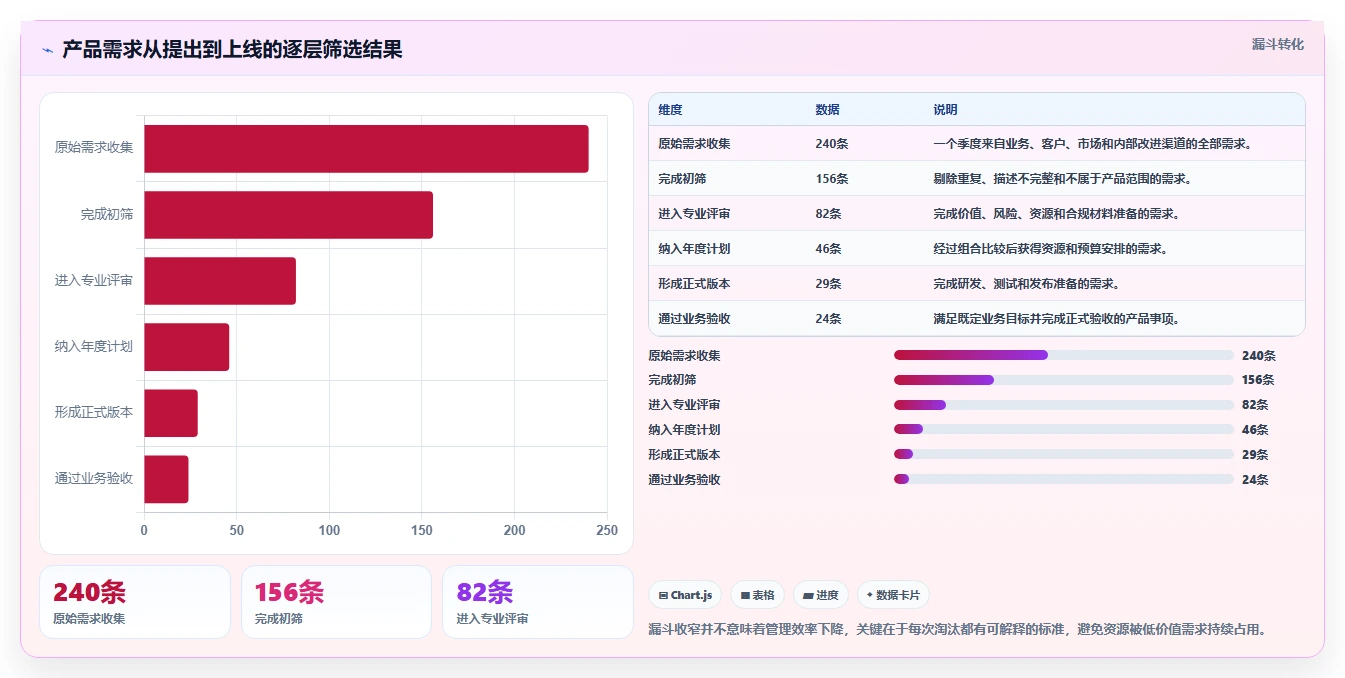This screenshot has width=1345, height=678.
Task: Click the Chart.js chip
Action: 685,595
